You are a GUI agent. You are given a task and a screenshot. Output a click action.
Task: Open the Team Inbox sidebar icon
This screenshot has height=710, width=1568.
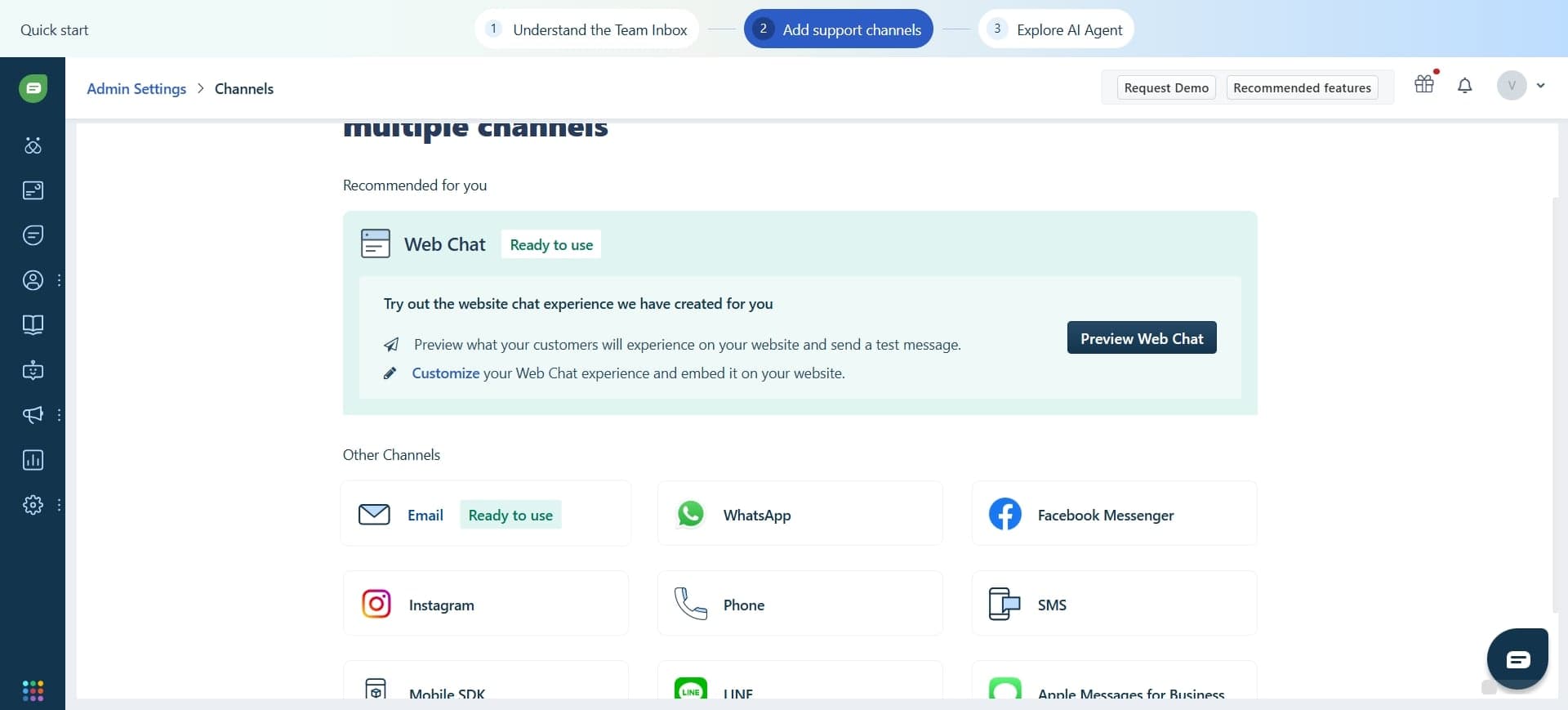pyautogui.click(x=33, y=190)
